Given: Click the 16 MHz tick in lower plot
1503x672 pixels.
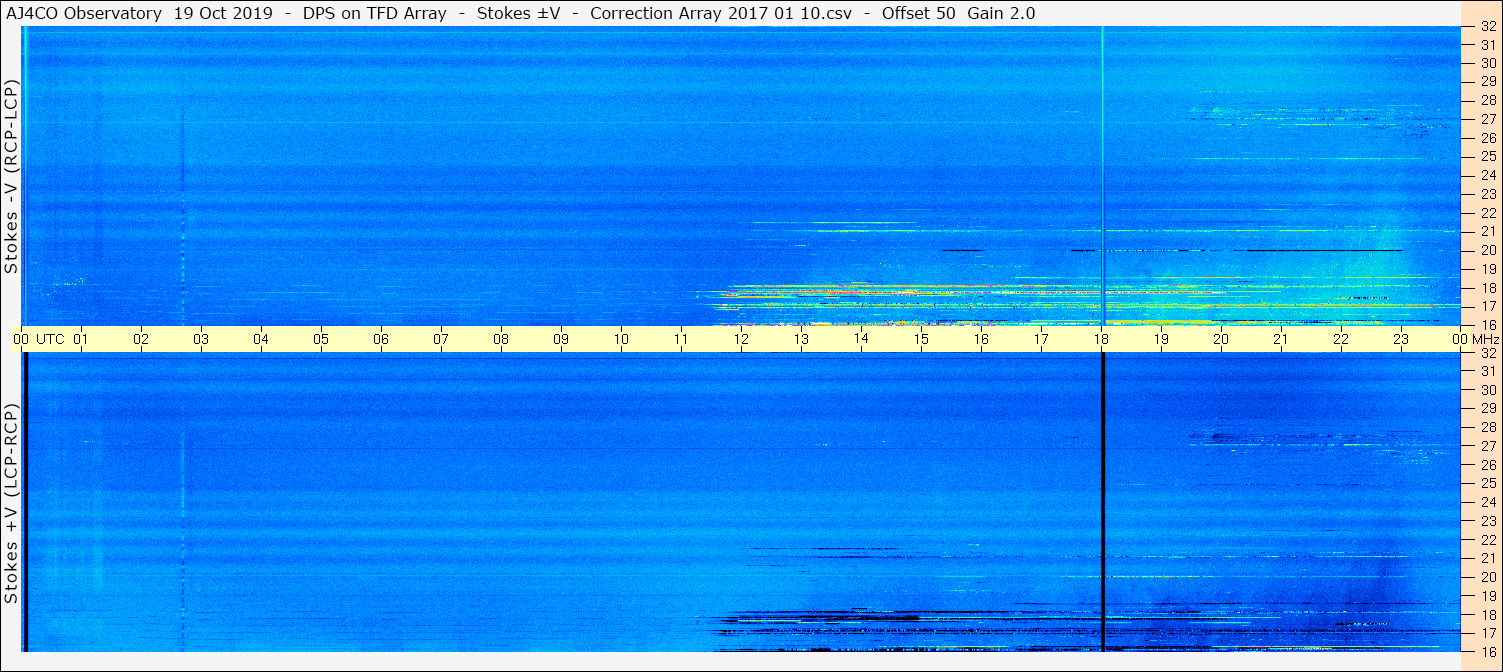Looking at the screenshot, I should [x=1487, y=652].
